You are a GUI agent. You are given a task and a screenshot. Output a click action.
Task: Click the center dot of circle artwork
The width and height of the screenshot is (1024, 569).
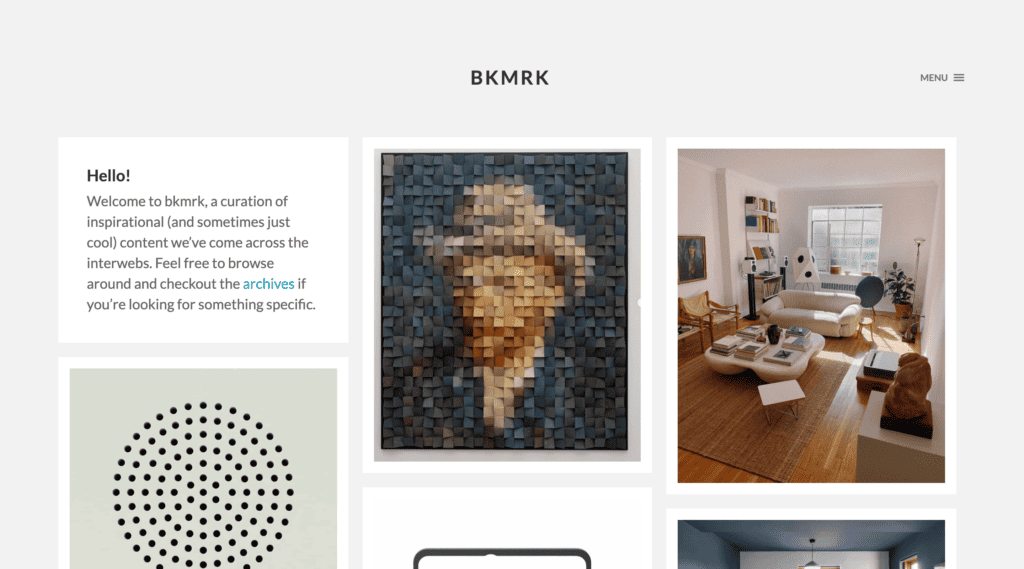click(x=203, y=491)
